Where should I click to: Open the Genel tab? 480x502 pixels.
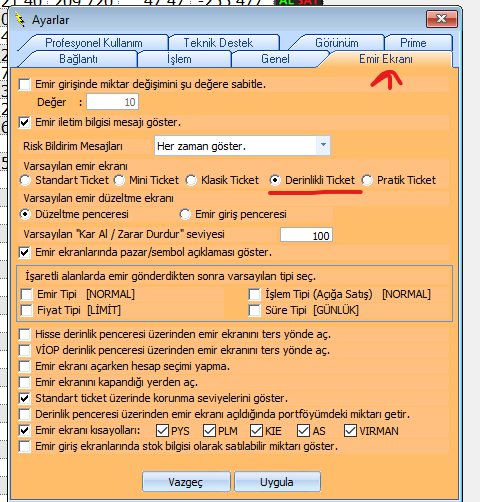pos(275,59)
